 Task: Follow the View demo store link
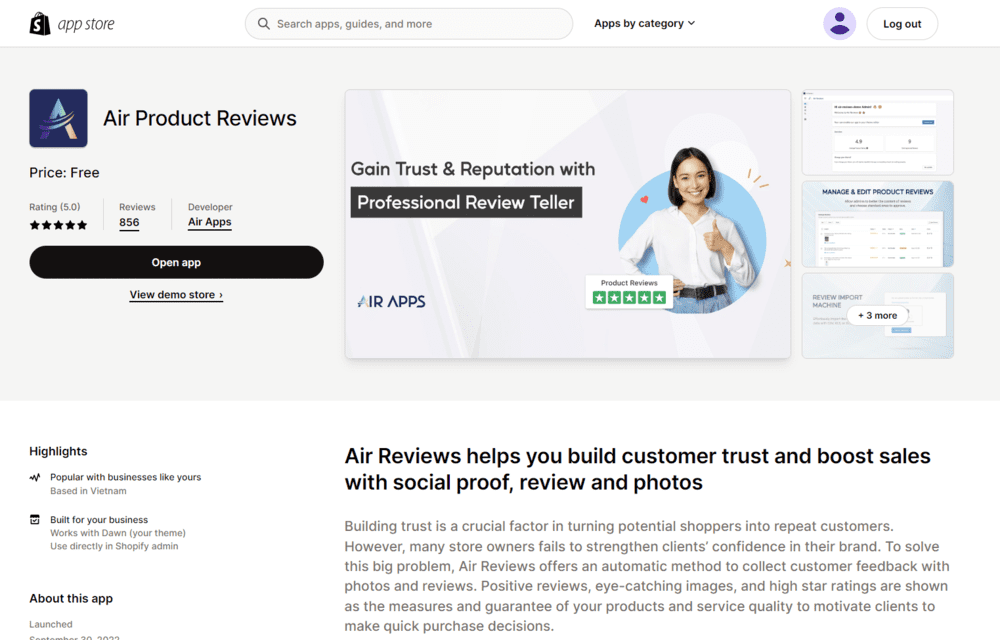pyautogui.click(x=176, y=295)
